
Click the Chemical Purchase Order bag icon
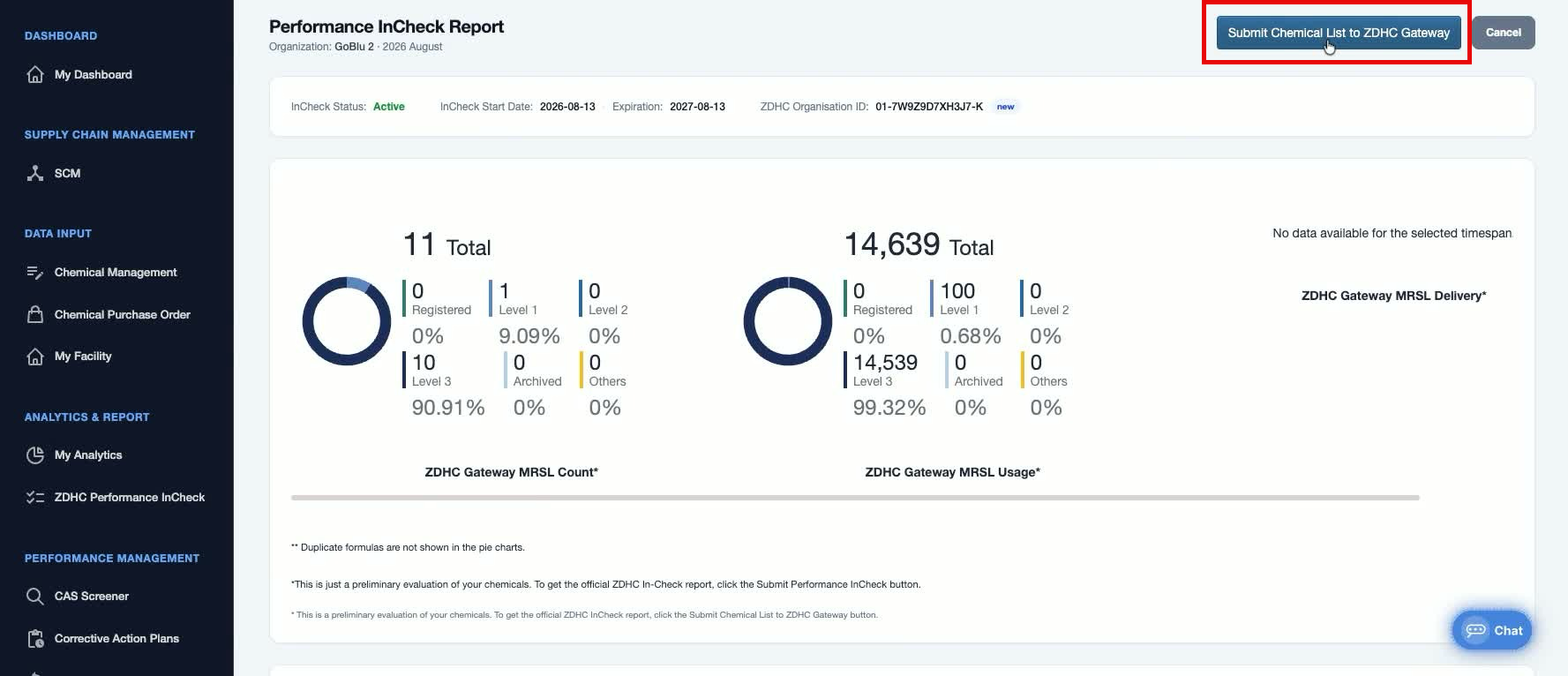(x=35, y=315)
